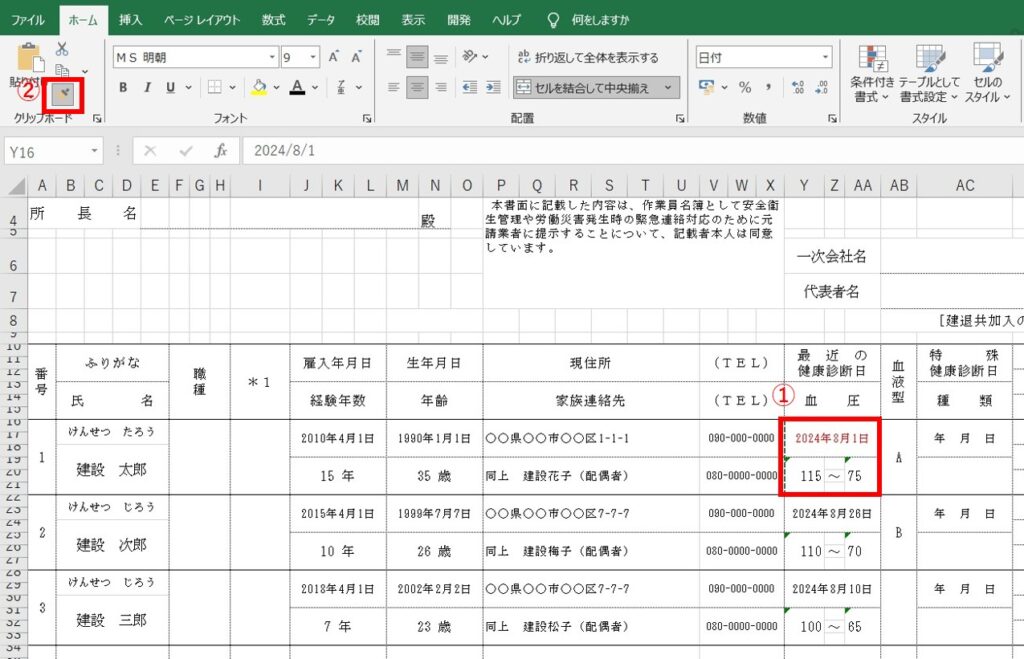
Task: Select cell with 2024年8月26日
Action: point(832,514)
